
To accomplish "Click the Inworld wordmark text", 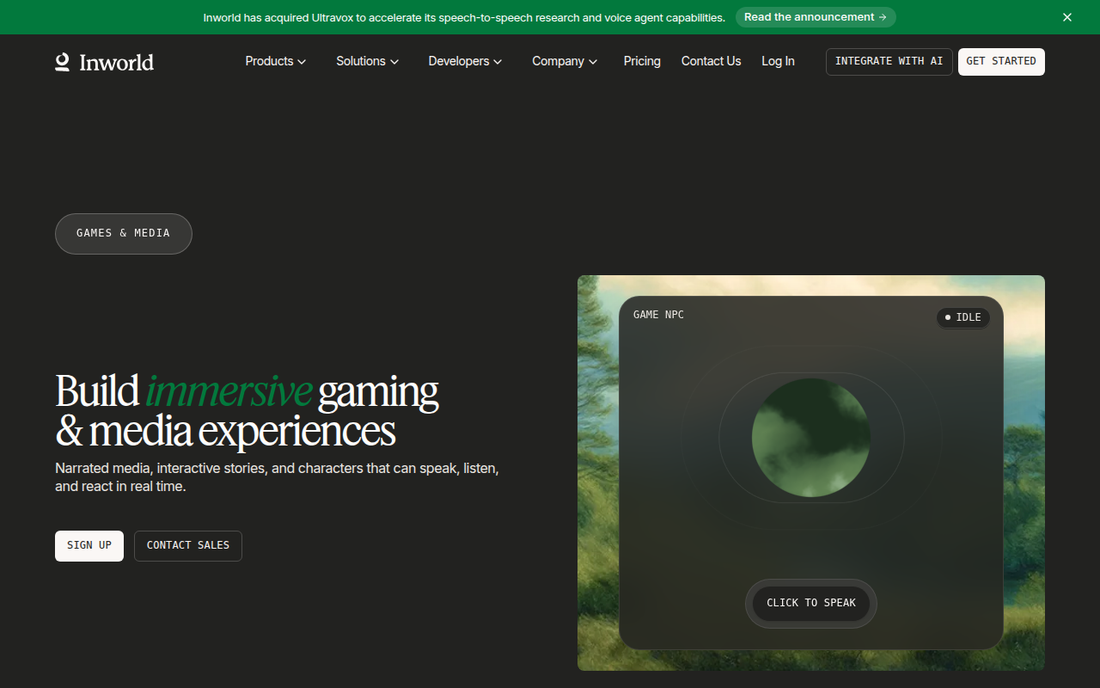I will pyautogui.click(x=116, y=63).
